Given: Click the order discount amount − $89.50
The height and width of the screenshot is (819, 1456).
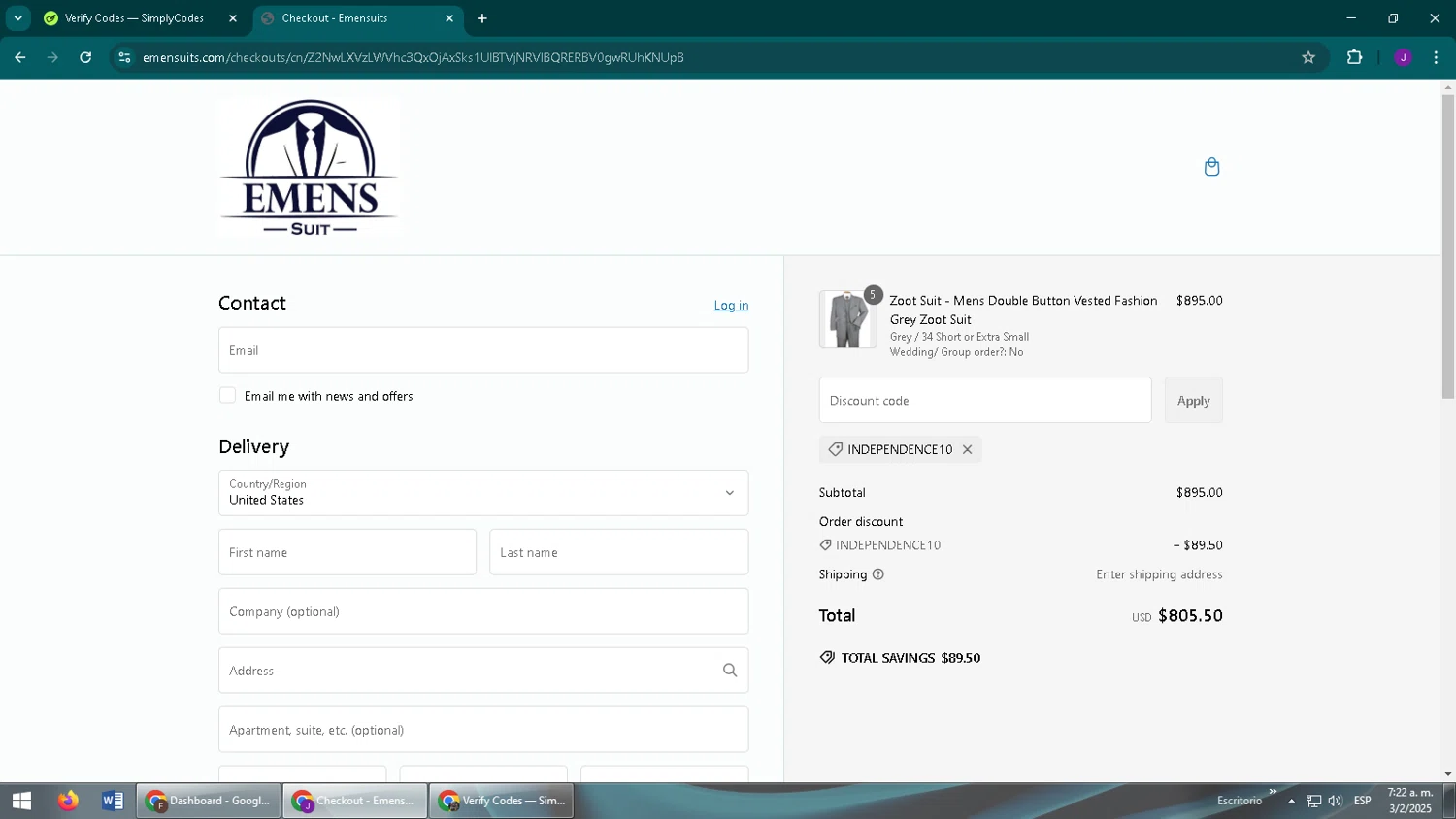Looking at the screenshot, I should 1198,545.
